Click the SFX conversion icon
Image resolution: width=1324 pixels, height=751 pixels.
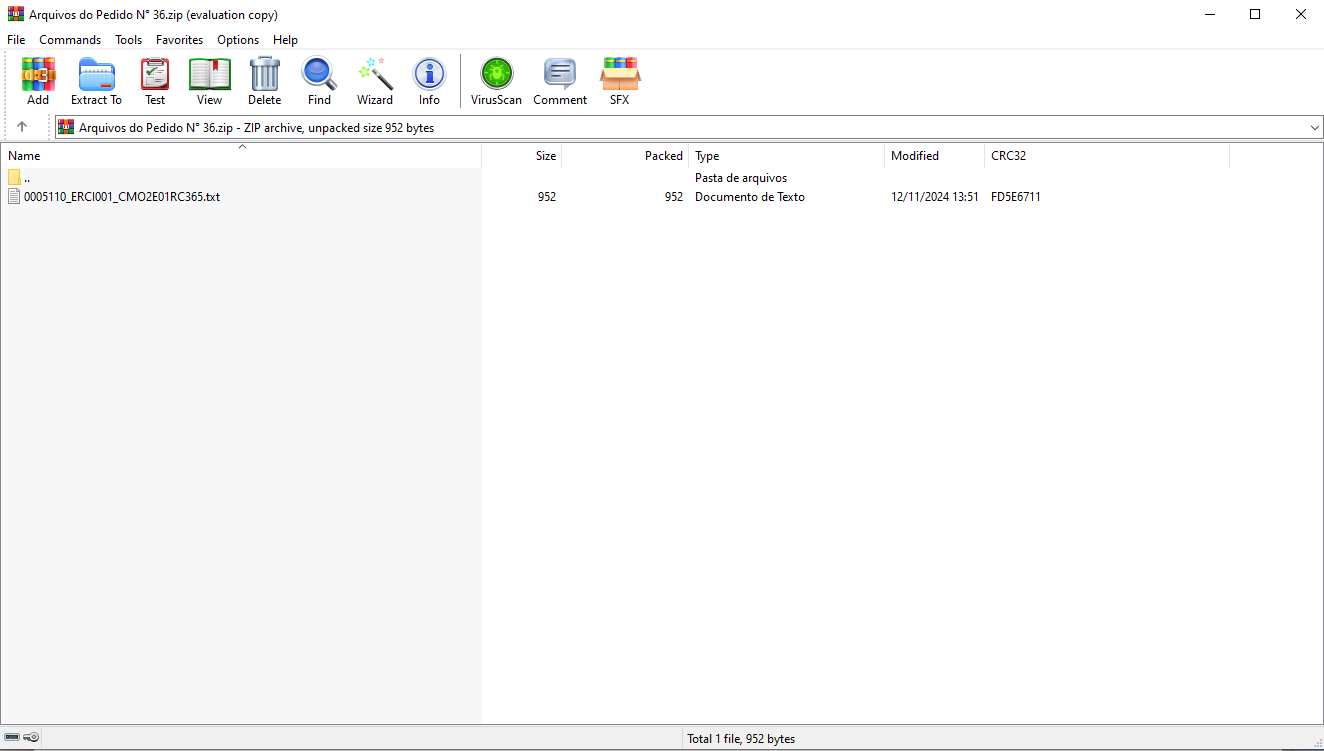click(620, 81)
